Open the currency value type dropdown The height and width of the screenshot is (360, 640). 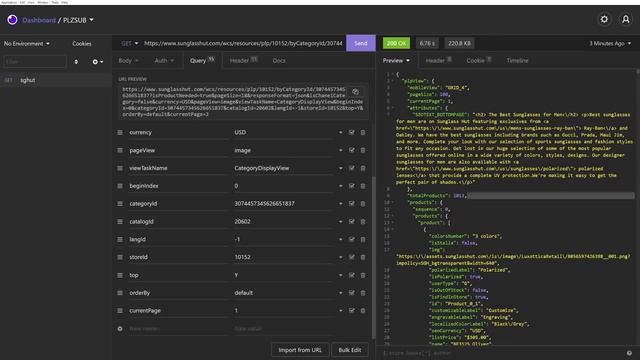coord(340,132)
